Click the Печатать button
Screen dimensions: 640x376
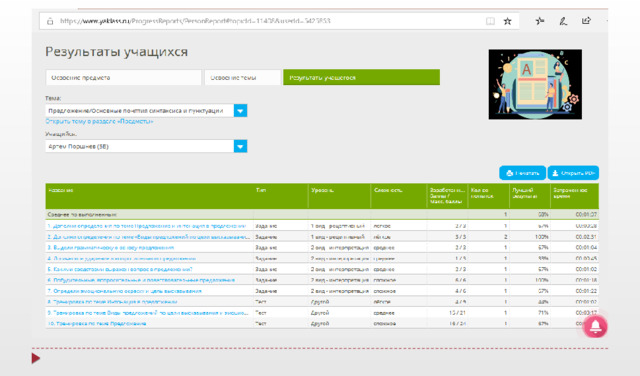522,173
